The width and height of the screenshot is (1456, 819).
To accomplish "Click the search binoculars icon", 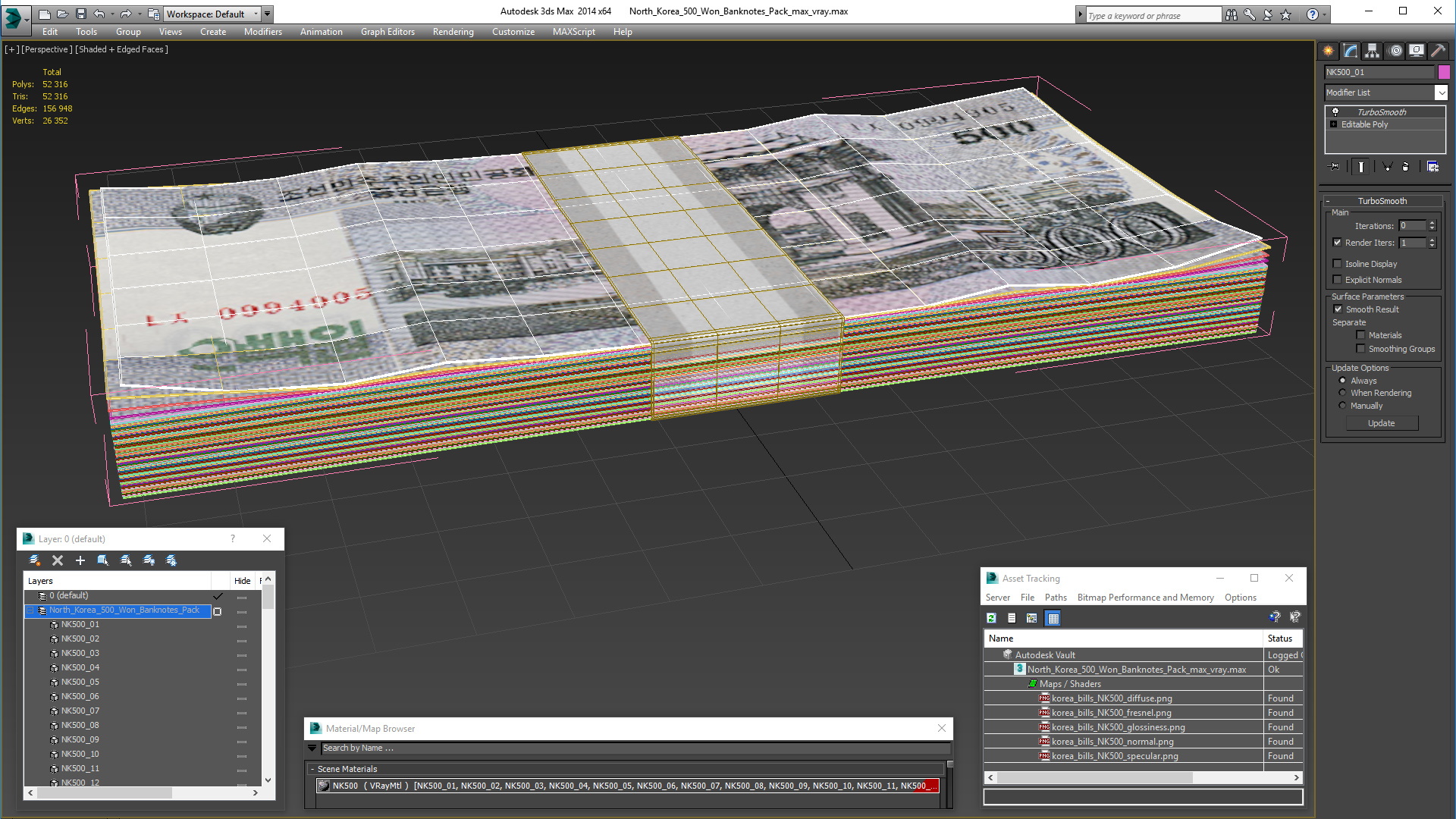I will (x=1231, y=14).
